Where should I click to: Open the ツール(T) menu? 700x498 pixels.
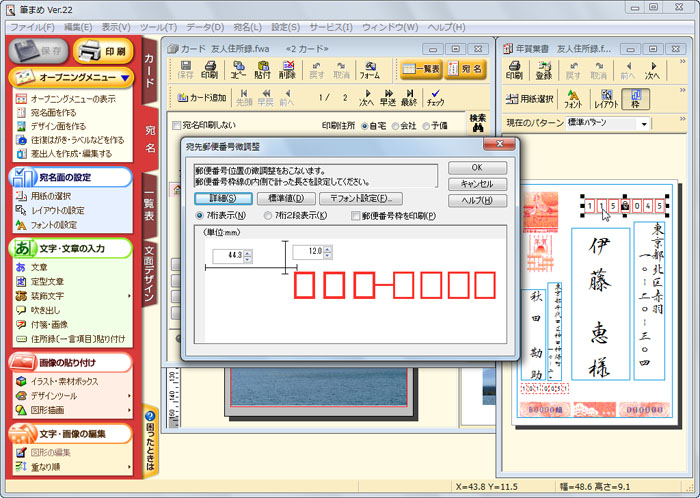point(157,25)
